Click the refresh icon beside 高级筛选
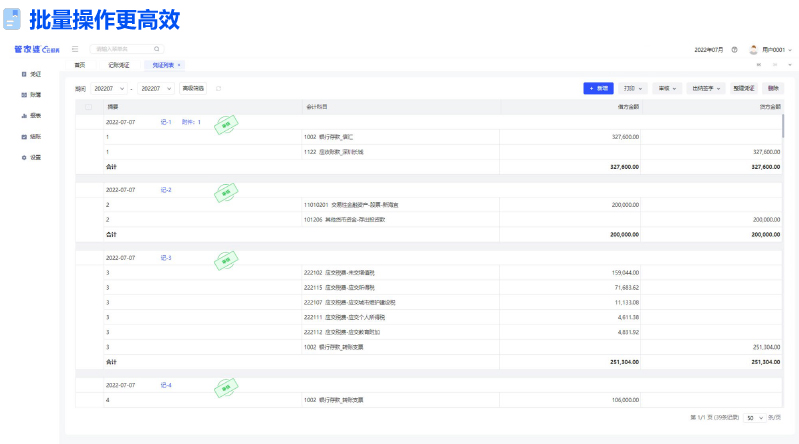The height and width of the screenshot is (444, 799). (x=218, y=89)
